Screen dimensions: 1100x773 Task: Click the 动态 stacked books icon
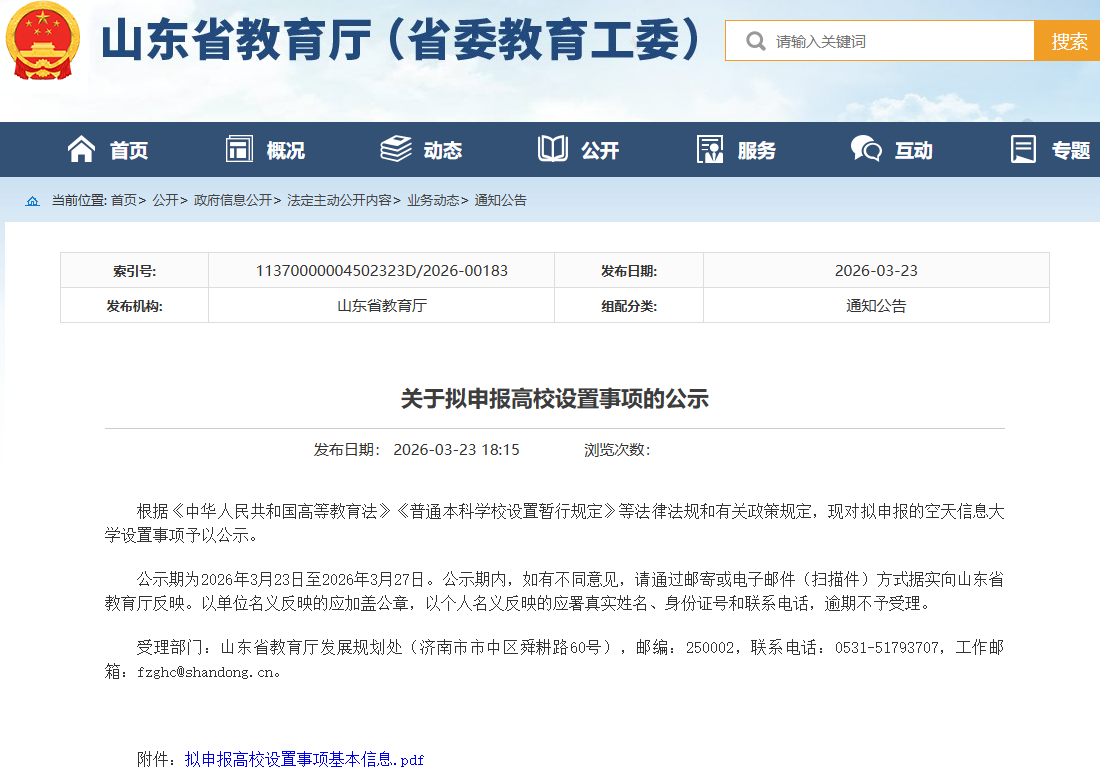tap(396, 150)
